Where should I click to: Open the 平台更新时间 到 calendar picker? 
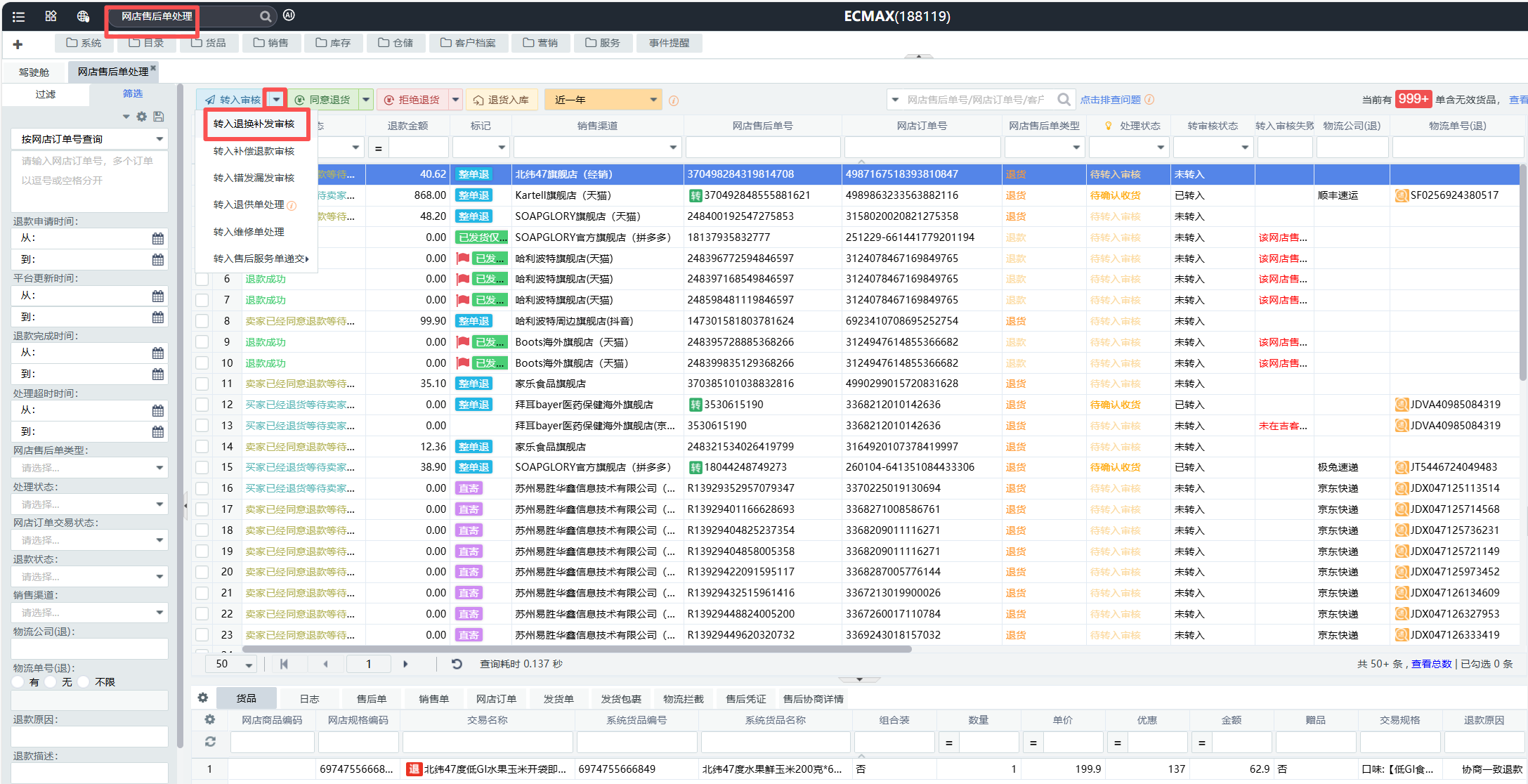pos(158,318)
